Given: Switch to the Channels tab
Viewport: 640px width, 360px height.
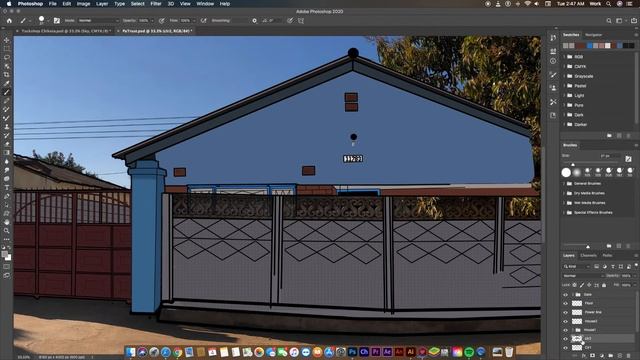Looking at the screenshot, I should [588, 256].
